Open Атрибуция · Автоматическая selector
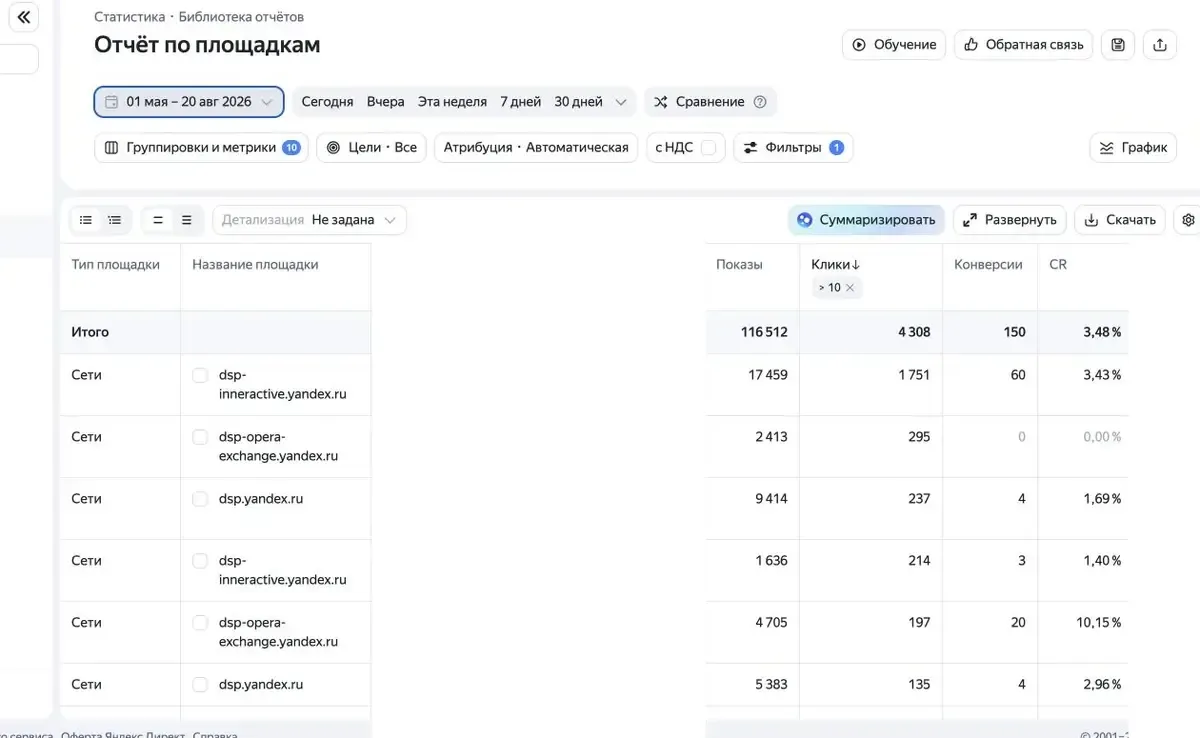Viewport: 1200px width, 738px height. click(536, 148)
